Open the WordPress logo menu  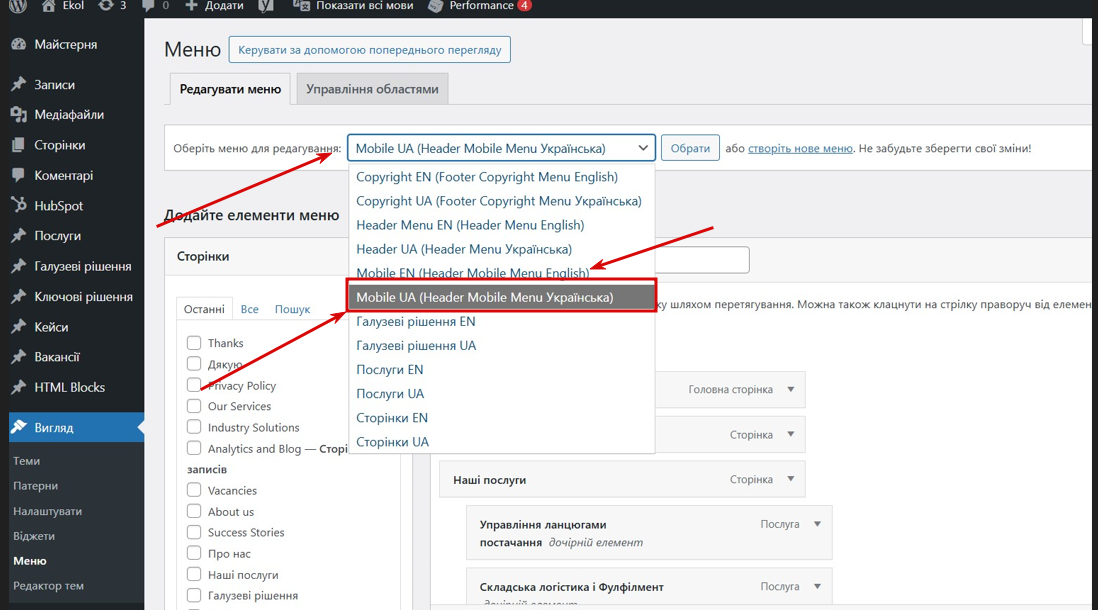(x=18, y=6)
